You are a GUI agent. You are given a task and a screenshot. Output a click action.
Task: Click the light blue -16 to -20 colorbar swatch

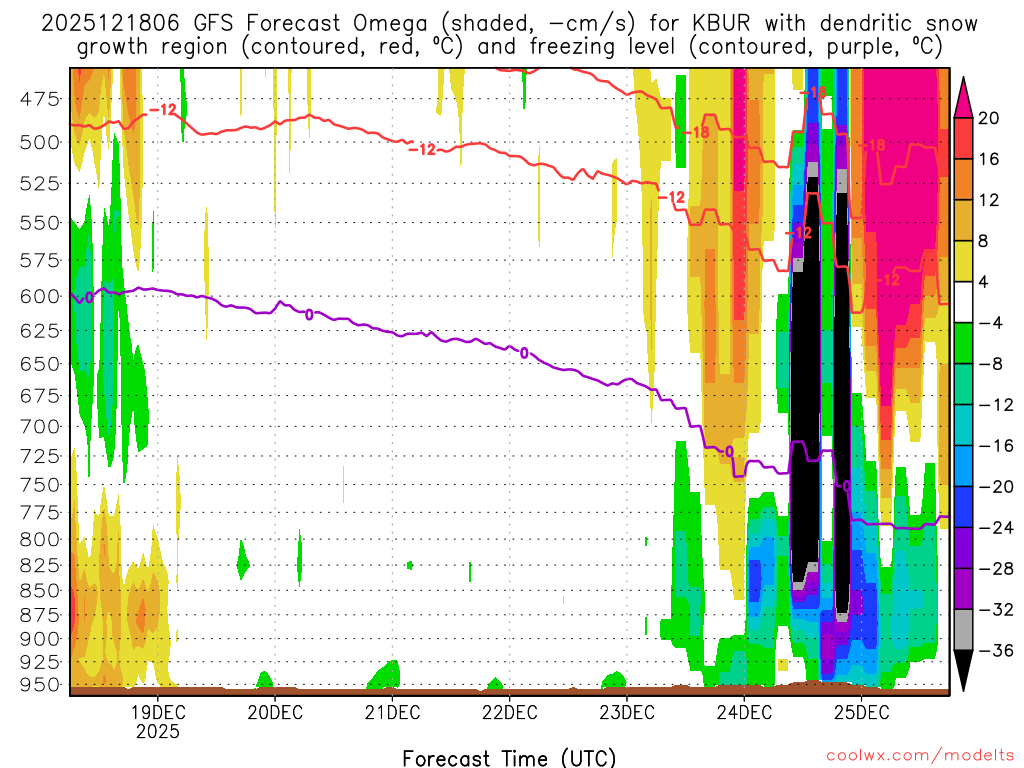(963, 466)
